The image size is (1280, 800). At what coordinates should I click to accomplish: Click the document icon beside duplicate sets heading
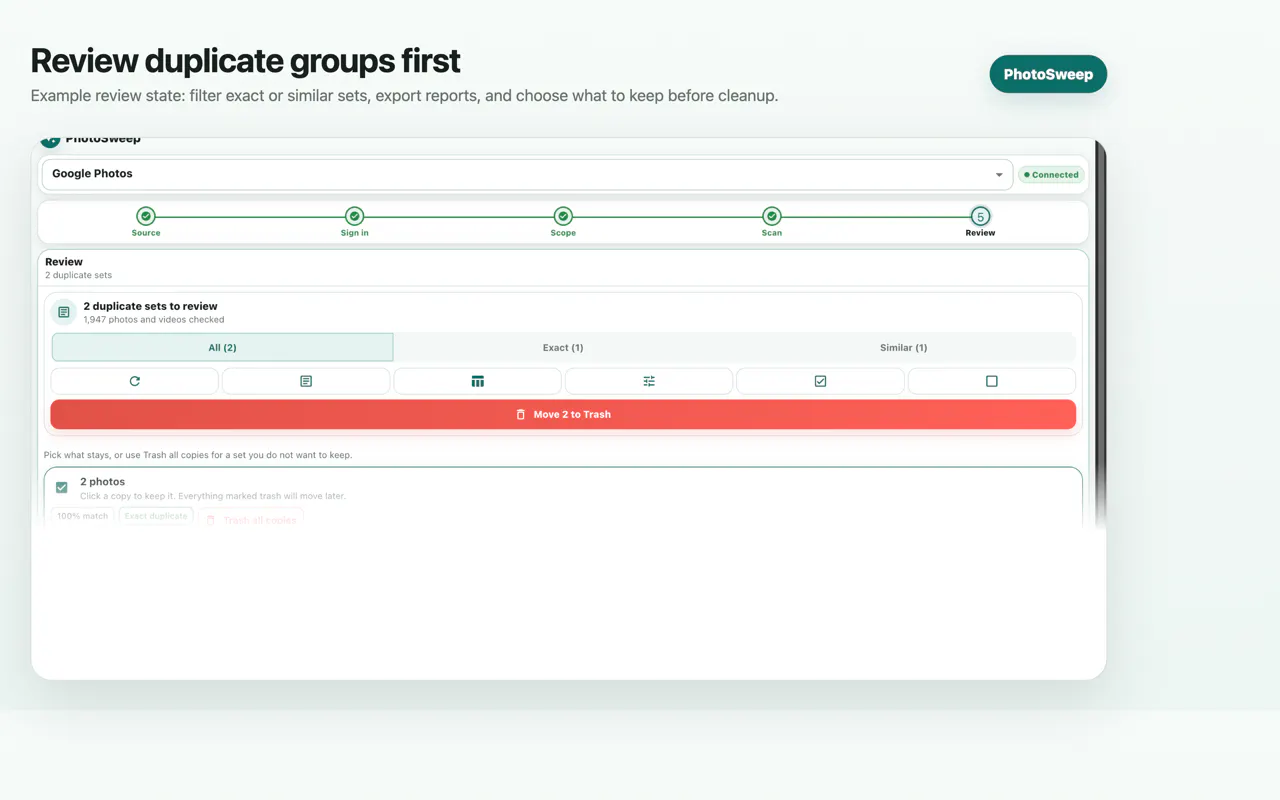pos(64,313)
